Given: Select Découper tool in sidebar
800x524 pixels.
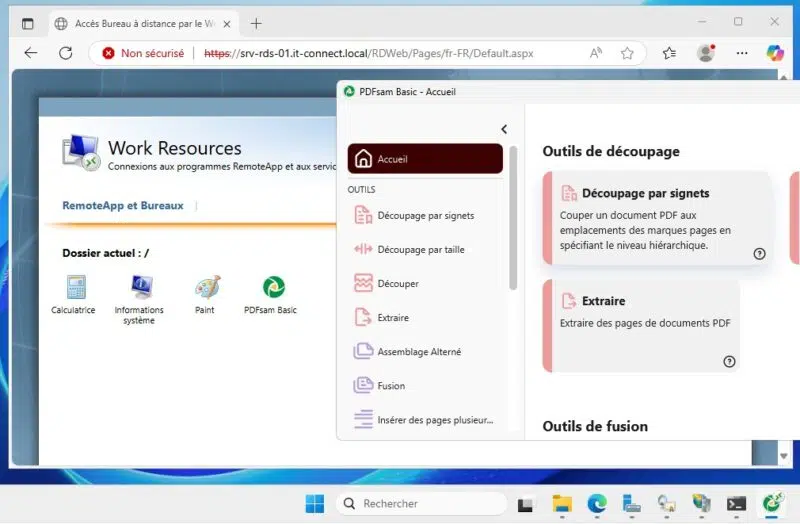Looking at the screenshot, I should pyautogui.click(x=425, y=284).
